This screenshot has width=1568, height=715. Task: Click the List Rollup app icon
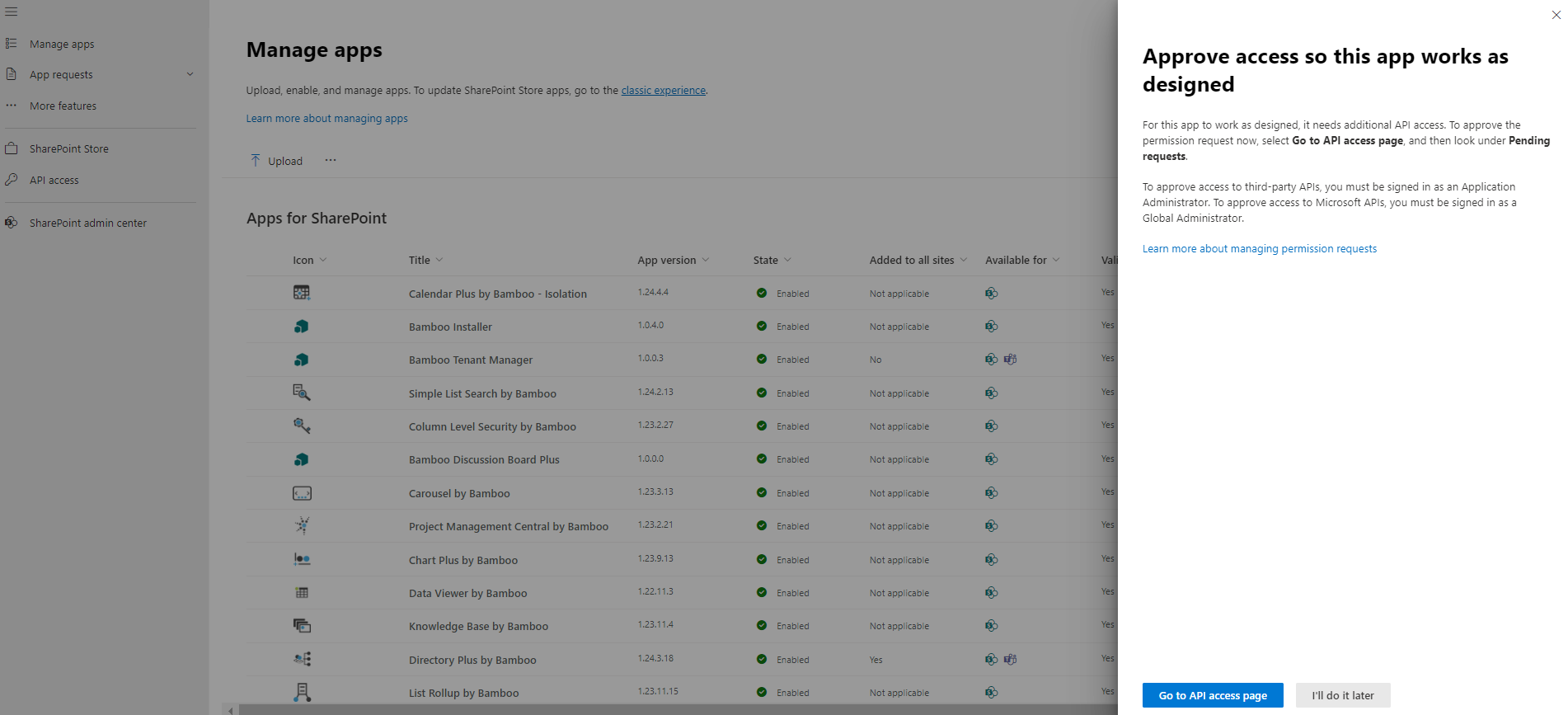tap(302, 692)
